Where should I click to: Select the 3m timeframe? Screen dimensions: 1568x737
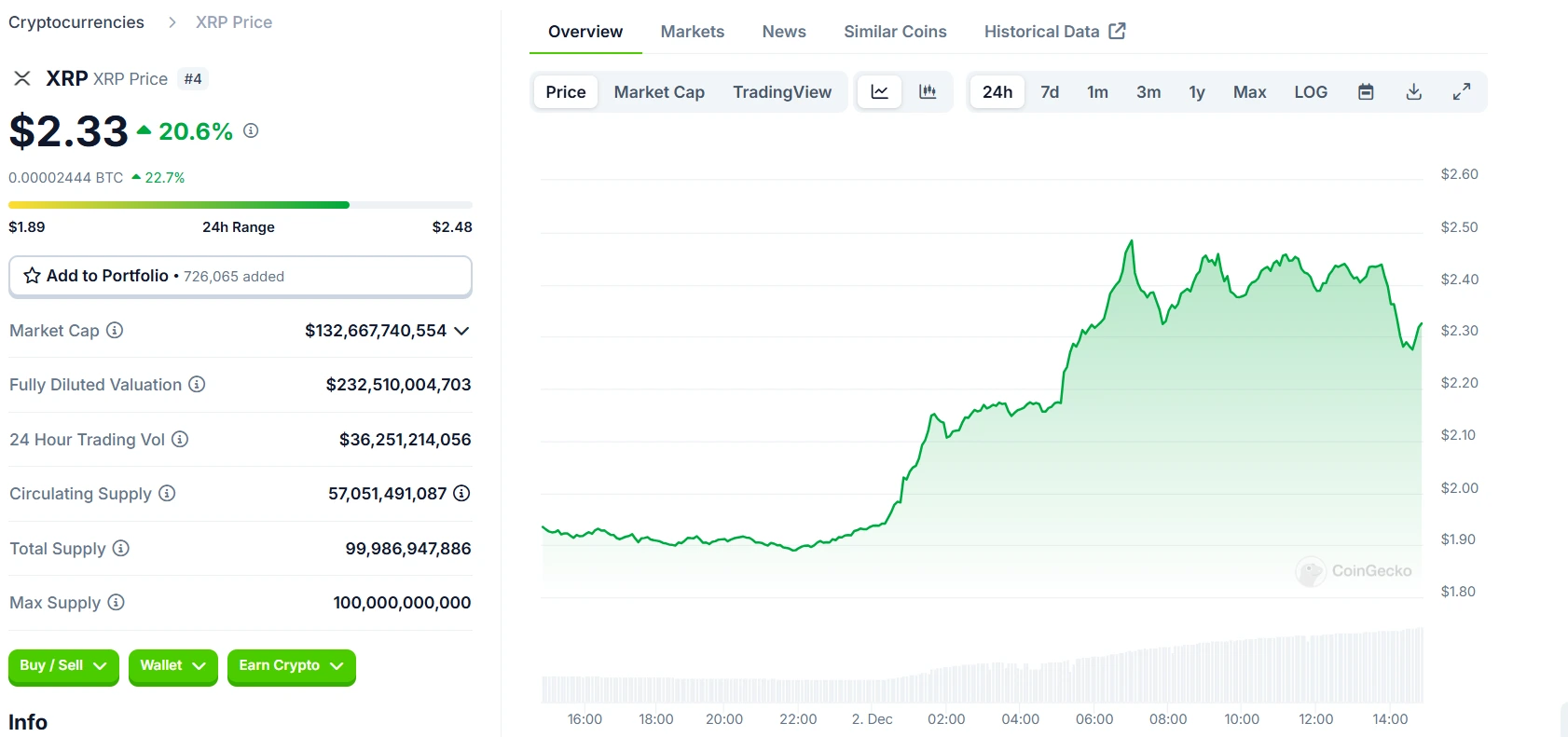(x=1148, y=91)
